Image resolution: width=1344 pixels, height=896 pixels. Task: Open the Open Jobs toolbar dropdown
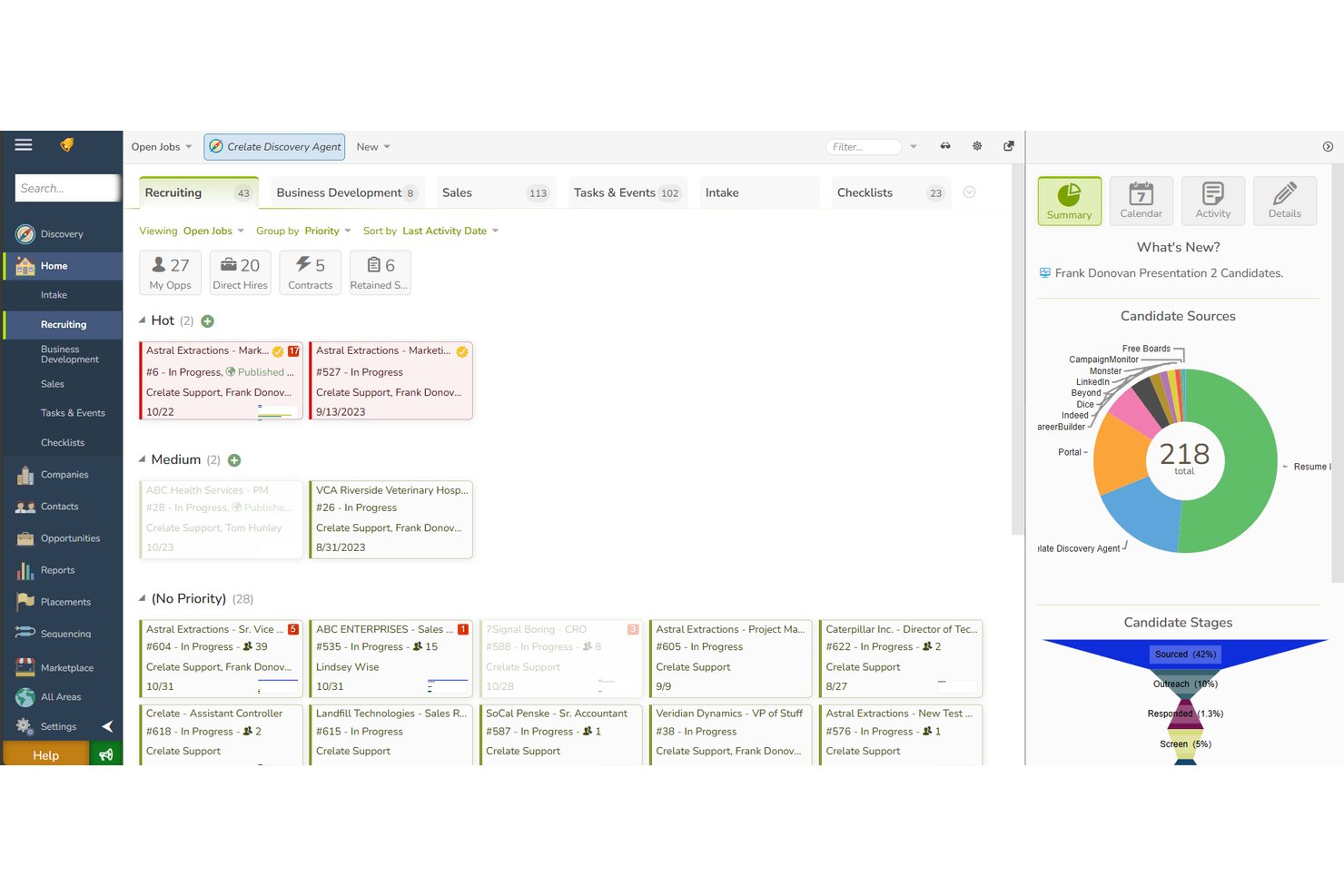pos(162,147)
